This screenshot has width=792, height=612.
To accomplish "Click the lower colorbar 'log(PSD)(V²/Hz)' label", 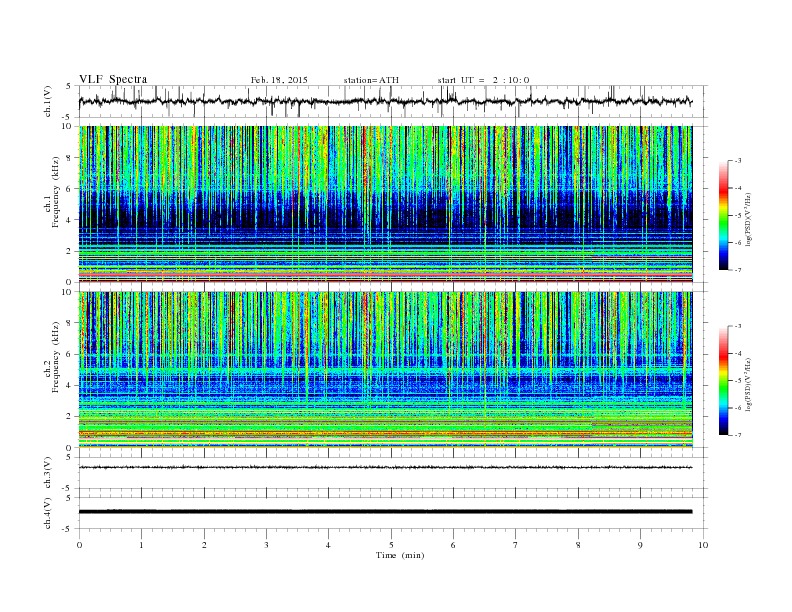I will pos(747,384).
